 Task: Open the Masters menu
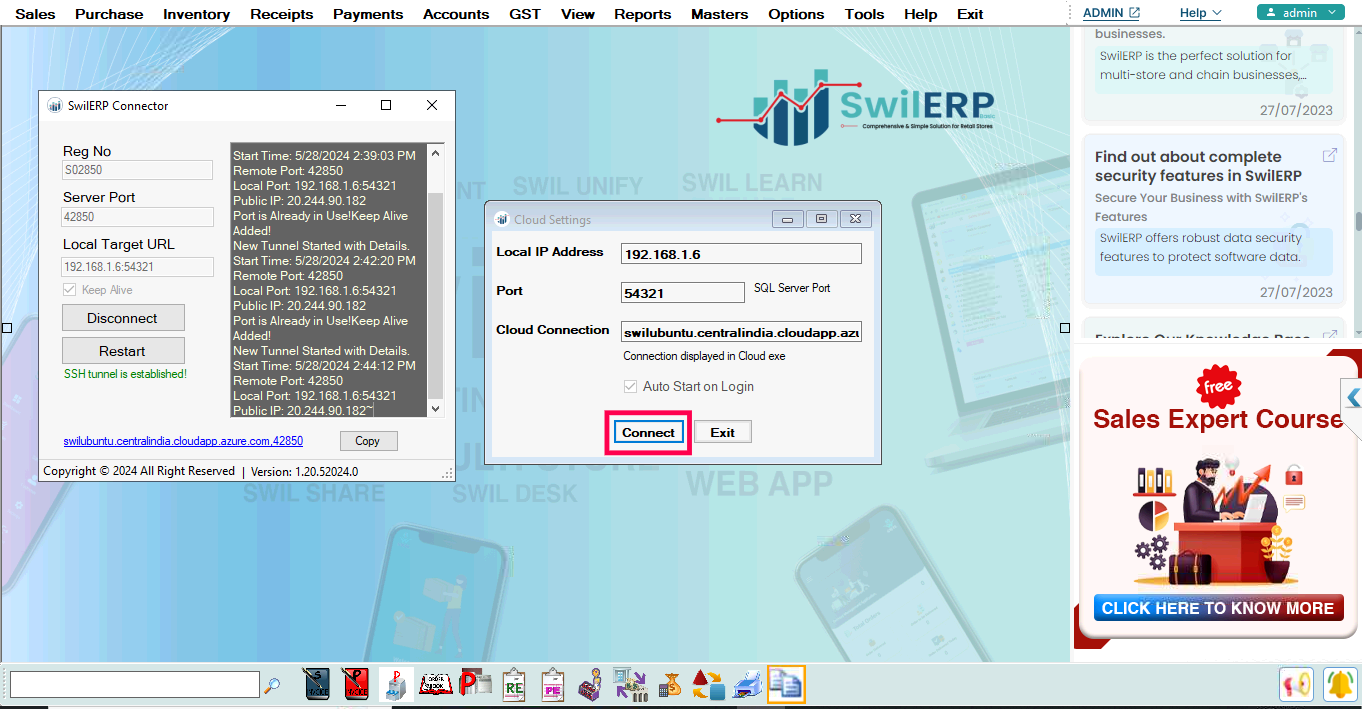(x=719, y=14)
